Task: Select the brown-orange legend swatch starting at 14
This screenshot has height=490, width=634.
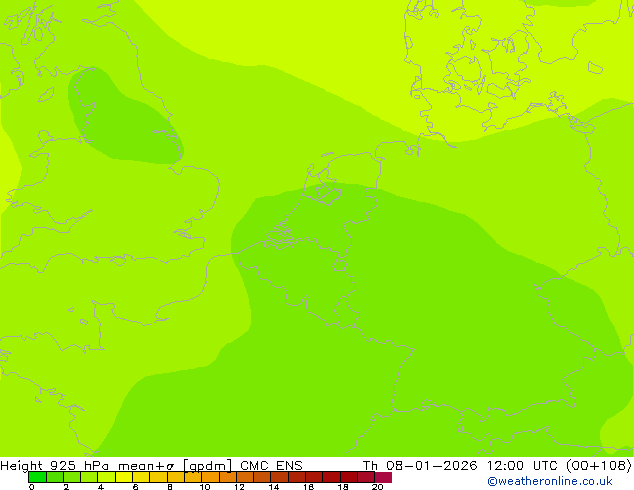Action: point(279,477)
